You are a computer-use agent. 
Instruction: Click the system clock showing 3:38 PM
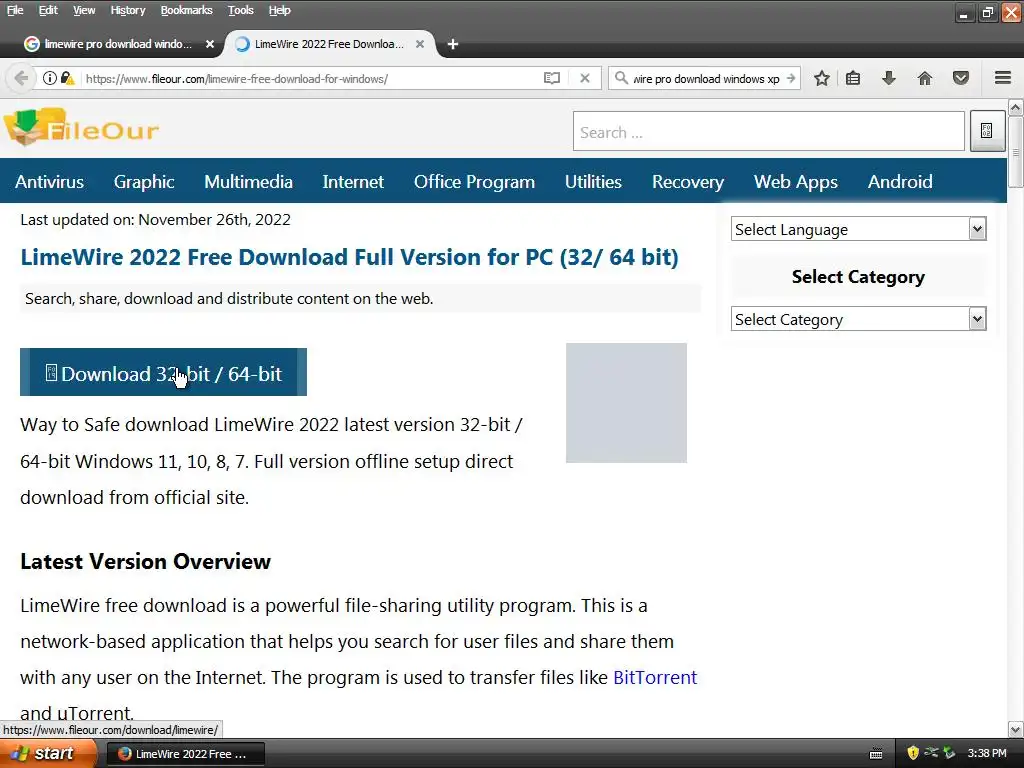pos(987,753)
